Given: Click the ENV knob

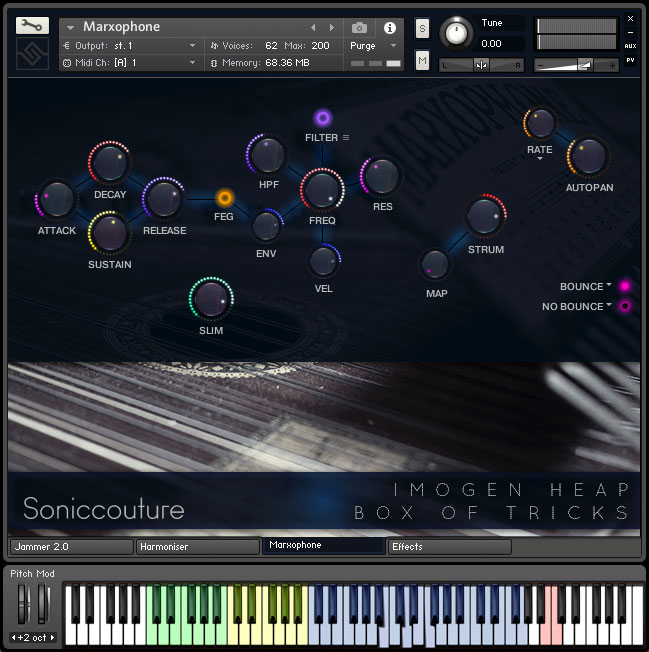Looking at the screenshot, I should [266, 226].
